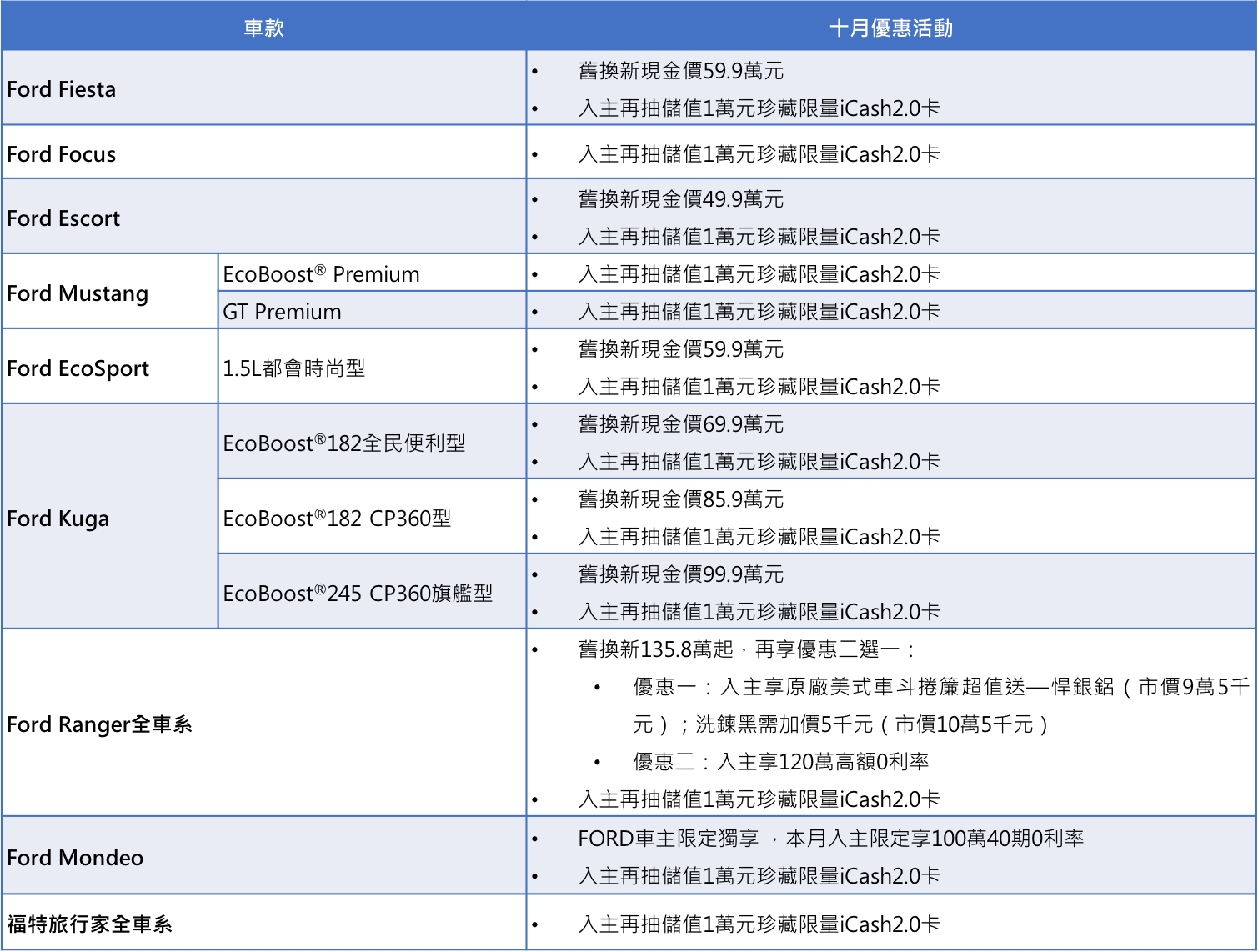Click the EcoBoost®182 CP360型 trim cell
This screenshot has width=1258, height=952.
tap(372, 518)
